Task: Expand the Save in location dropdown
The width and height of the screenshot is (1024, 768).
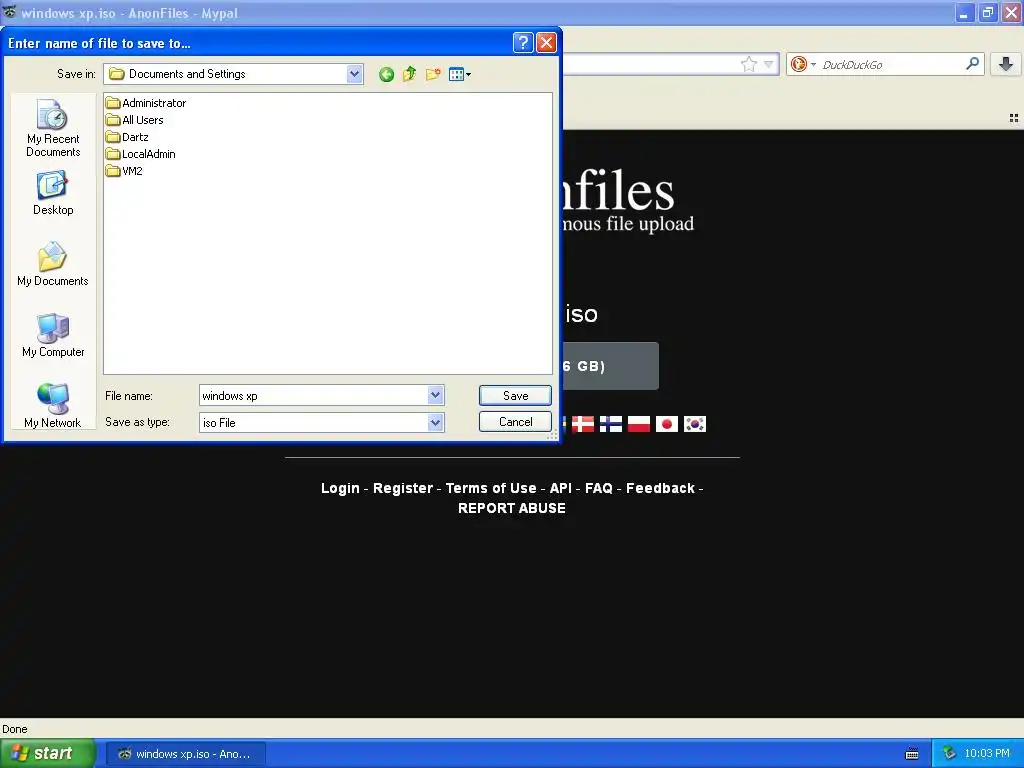Action: [355, 74]
